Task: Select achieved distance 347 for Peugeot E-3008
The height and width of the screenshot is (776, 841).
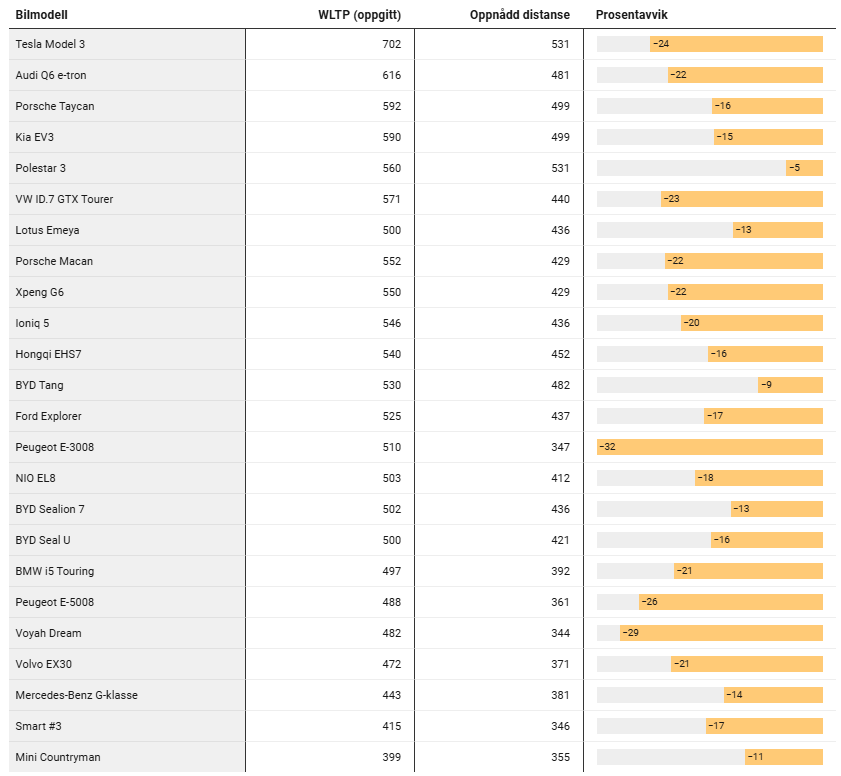Action: [x=560, y=447]
